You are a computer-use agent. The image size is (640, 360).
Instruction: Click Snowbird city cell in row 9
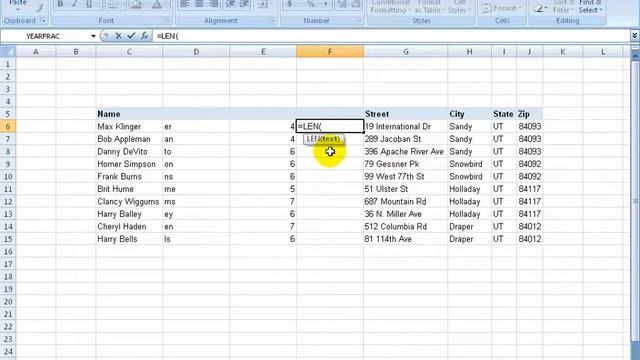pyautogui.click(x=469, y=164)
